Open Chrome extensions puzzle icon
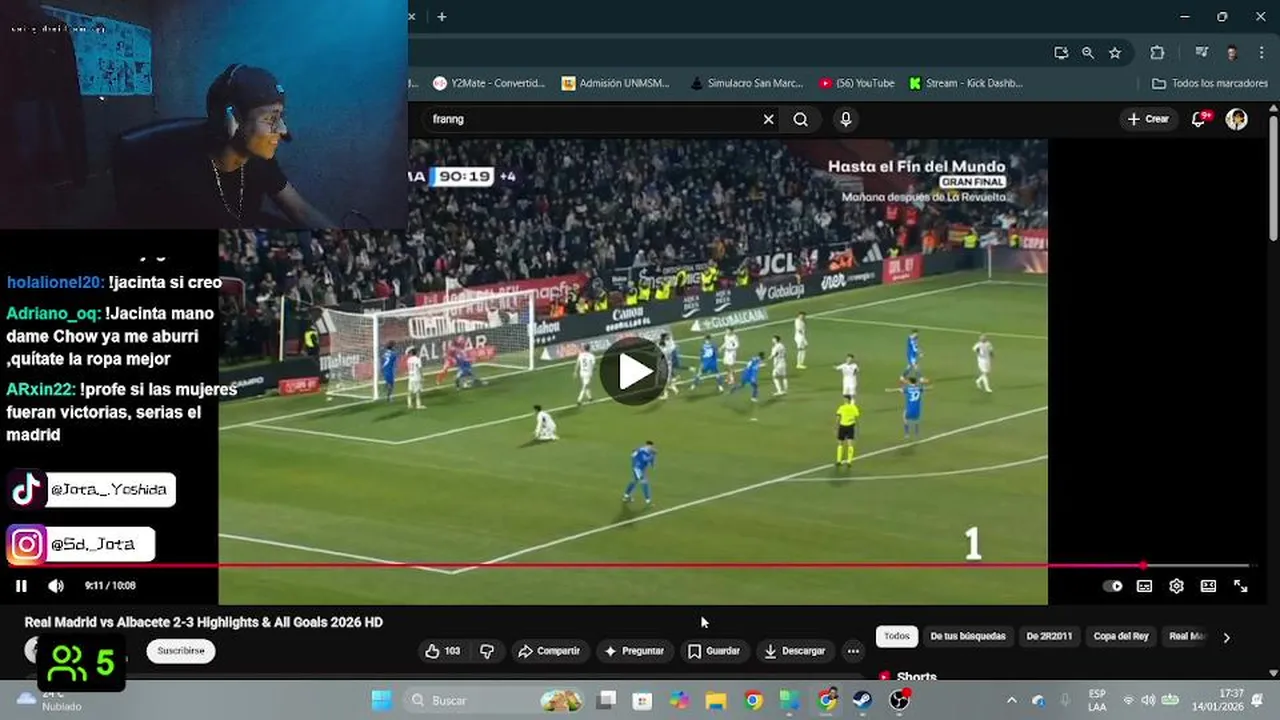The width and height of the screenshot is (1280, 720). pos(1157,53)
